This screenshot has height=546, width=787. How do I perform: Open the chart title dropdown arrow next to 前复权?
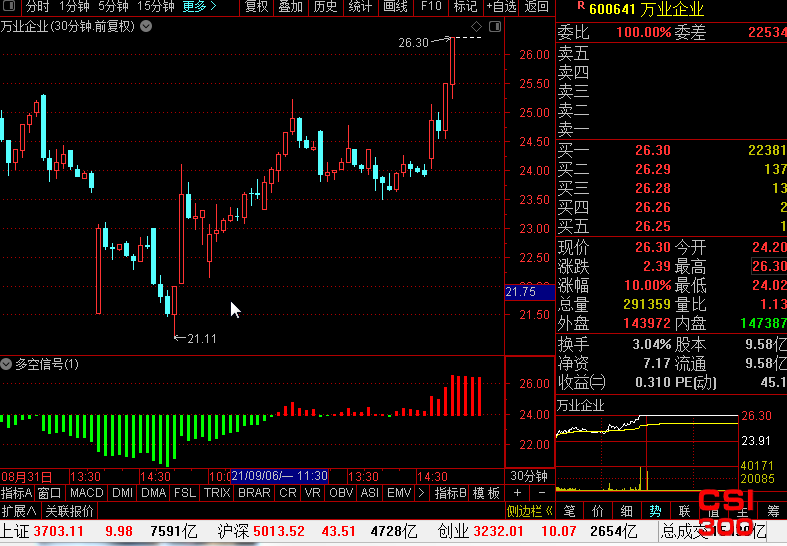[146, 26]
